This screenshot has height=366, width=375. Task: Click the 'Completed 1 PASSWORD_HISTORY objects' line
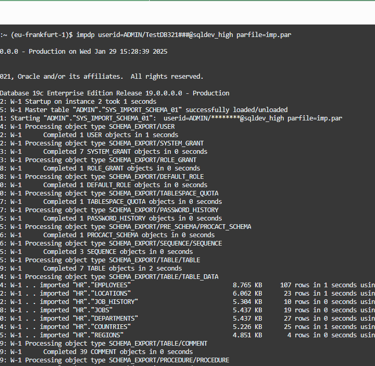coord(111,218)
